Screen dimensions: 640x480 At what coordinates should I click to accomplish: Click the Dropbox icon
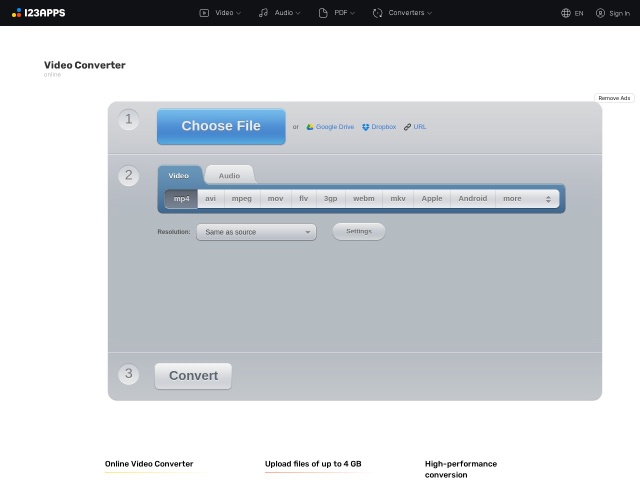[365, 127]
